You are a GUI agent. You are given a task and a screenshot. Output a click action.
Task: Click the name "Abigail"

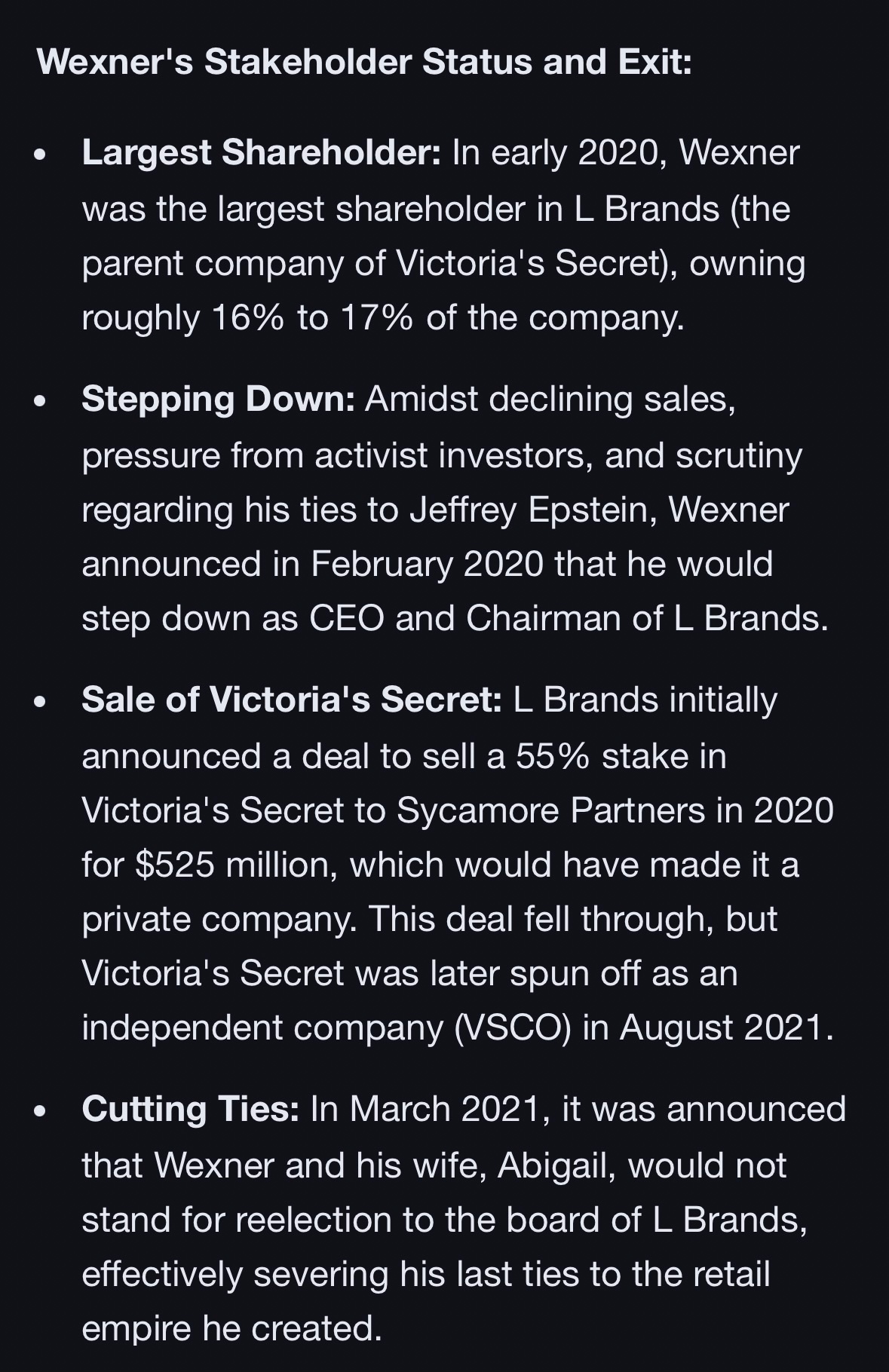point(556,1165)
